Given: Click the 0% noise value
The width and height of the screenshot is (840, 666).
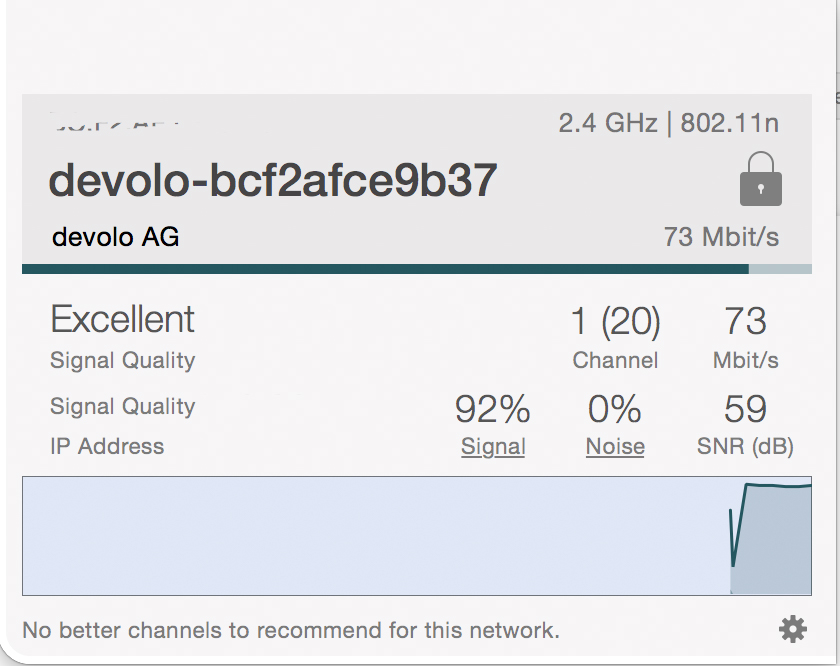Looking at the screenshot, I should 615,409.
